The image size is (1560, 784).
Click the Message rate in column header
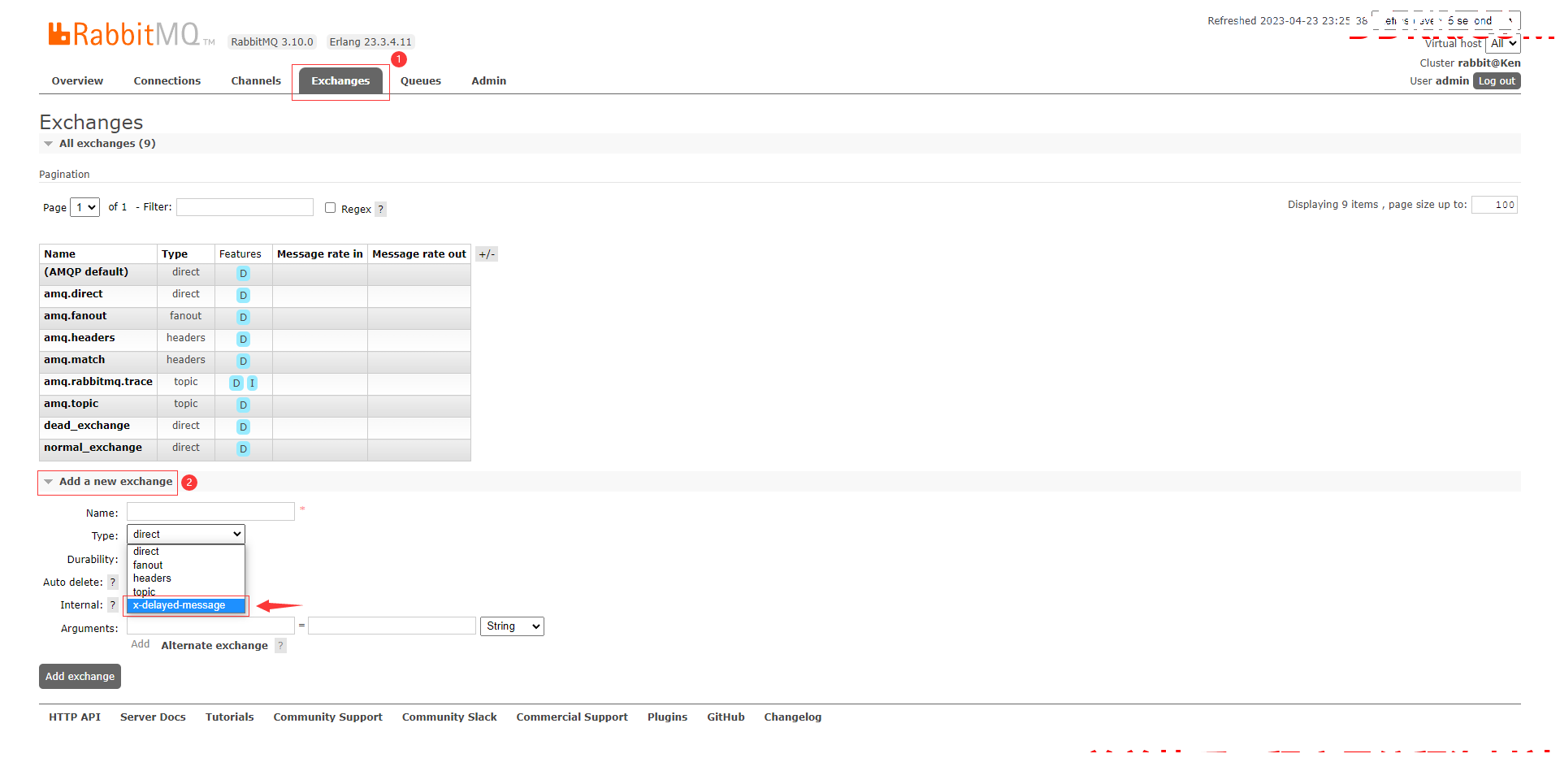320,254
